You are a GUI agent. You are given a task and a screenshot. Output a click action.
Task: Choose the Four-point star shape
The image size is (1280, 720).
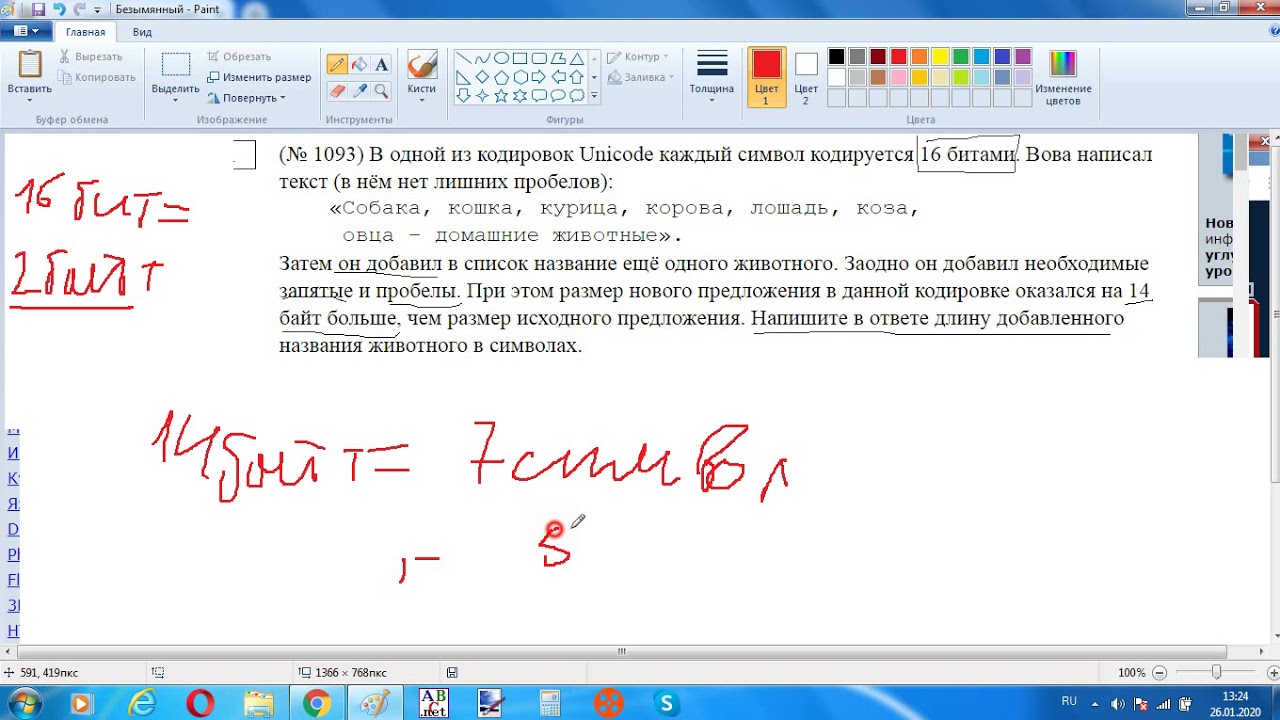pyautogui.click(x=483, y=96)
